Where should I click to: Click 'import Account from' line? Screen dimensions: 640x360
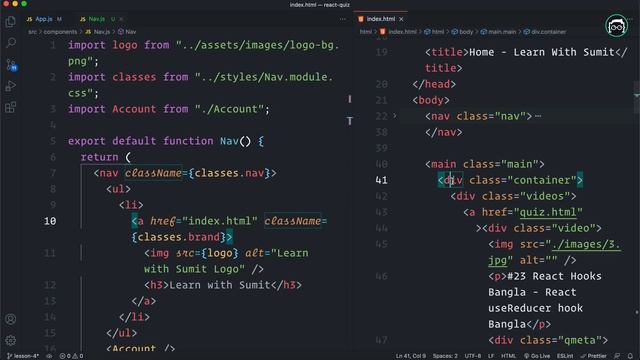coord(169,109)
